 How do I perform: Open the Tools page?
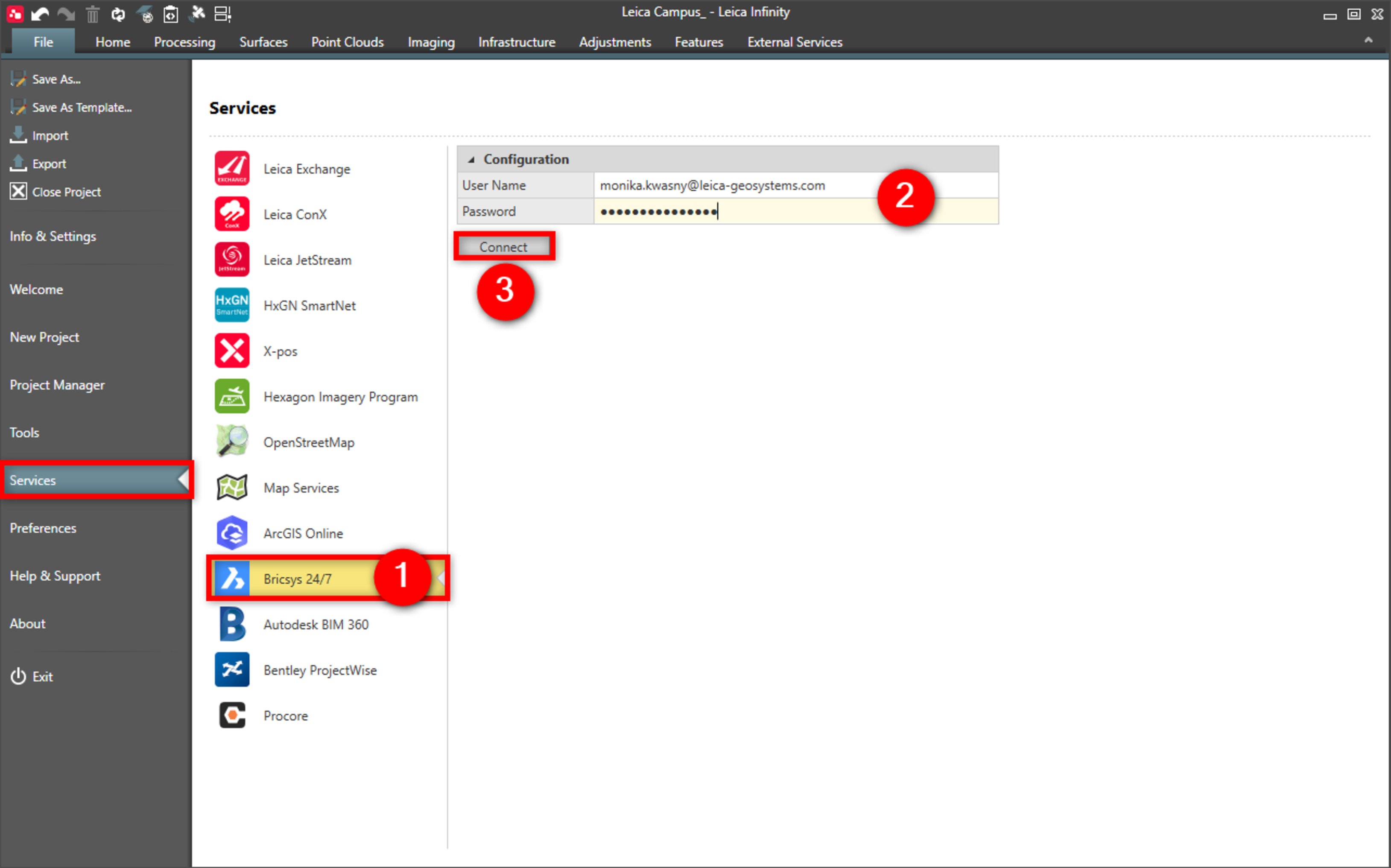(x=24, y=432)
